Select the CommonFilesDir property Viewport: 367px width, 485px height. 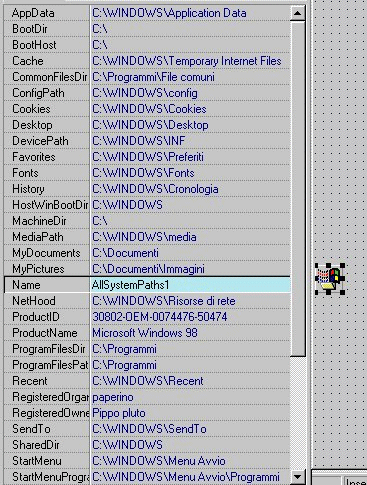(x=50, y=77)
